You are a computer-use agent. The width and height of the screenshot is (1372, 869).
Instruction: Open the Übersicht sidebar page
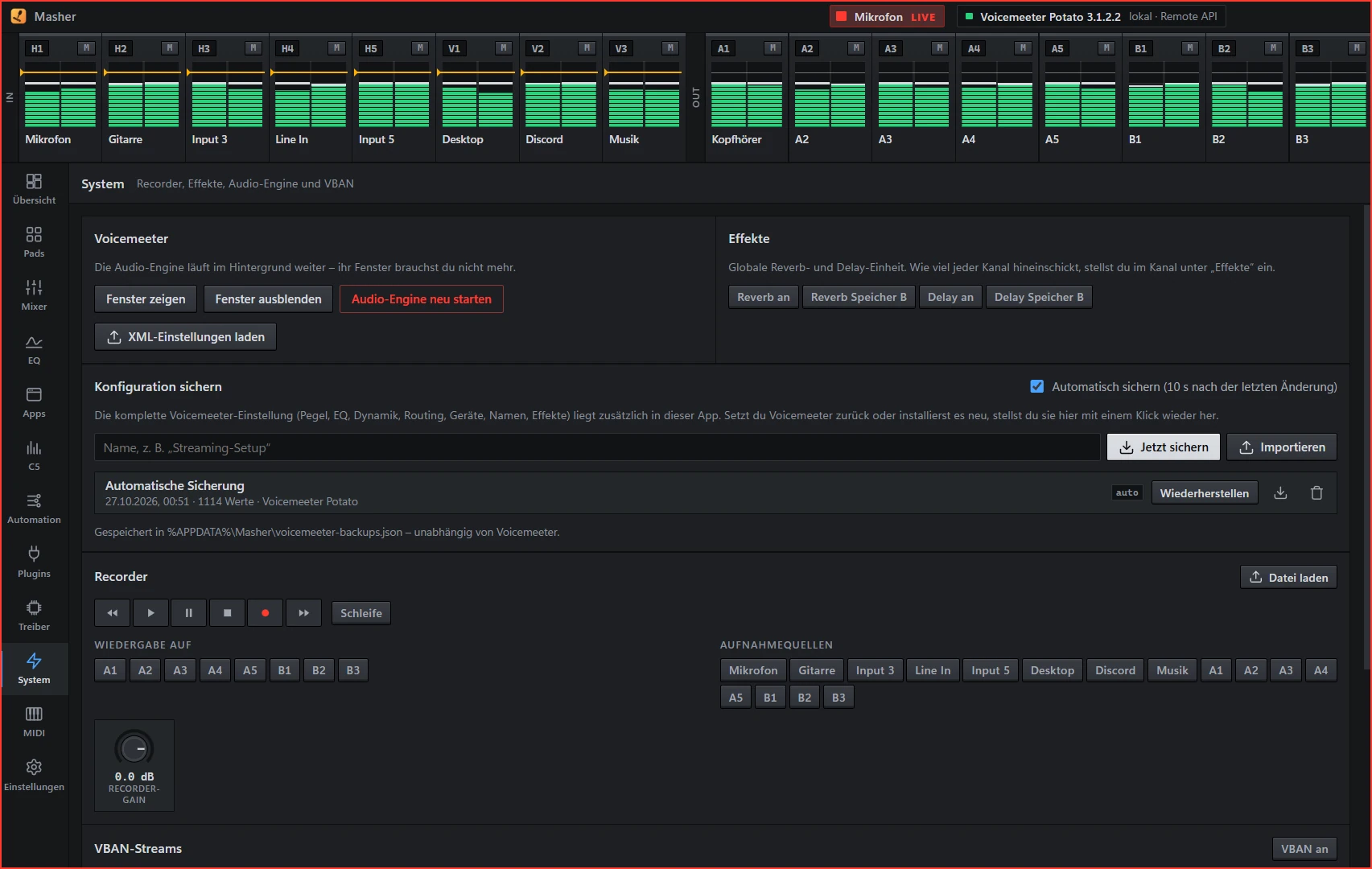34,189
